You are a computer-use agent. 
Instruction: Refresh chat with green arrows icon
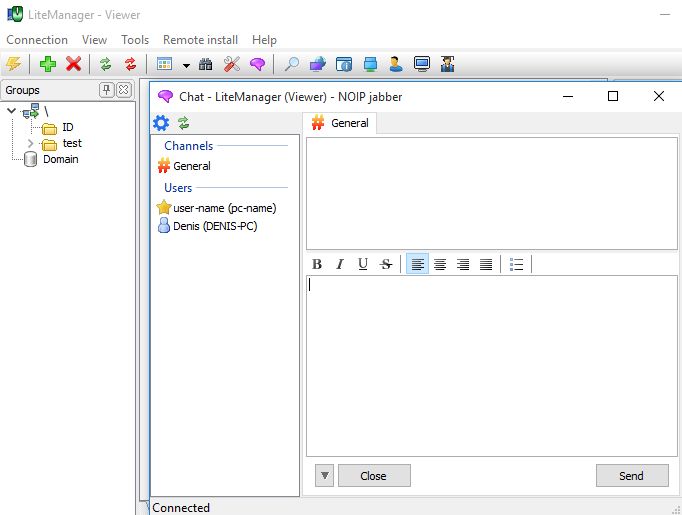(x=184, y=123)
